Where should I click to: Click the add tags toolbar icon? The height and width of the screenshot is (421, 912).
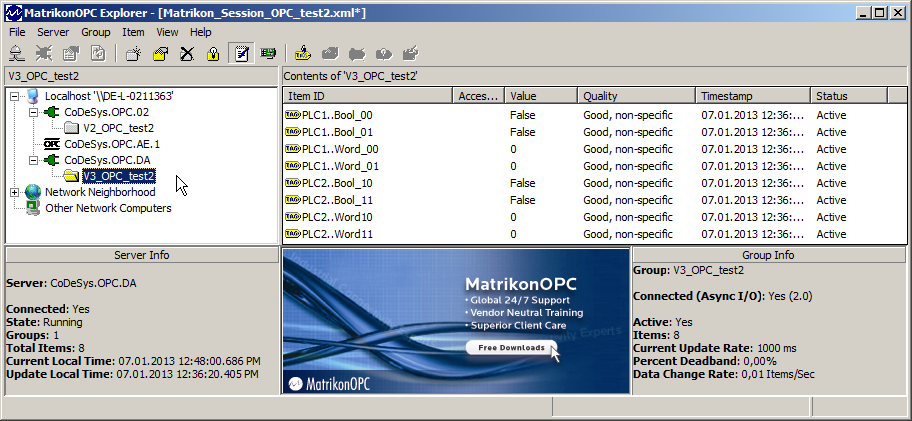click(303, 54)
